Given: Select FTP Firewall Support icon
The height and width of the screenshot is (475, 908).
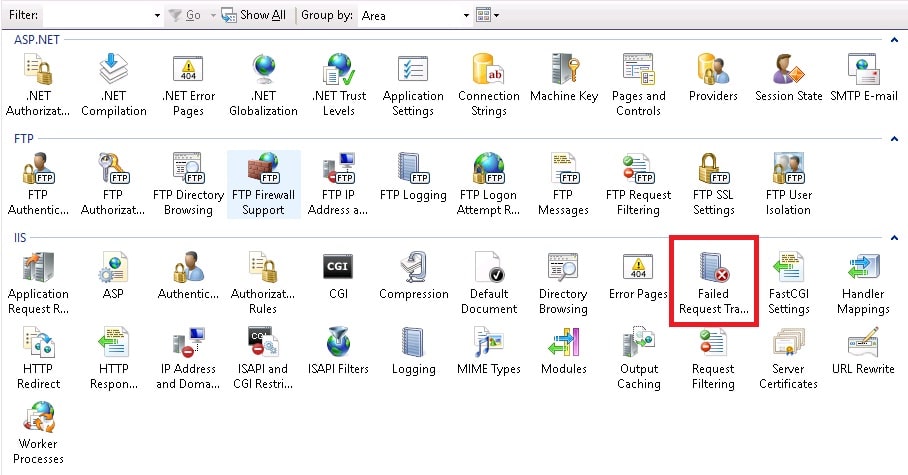Looking at the screenshot, I should (x=263, y=184).
